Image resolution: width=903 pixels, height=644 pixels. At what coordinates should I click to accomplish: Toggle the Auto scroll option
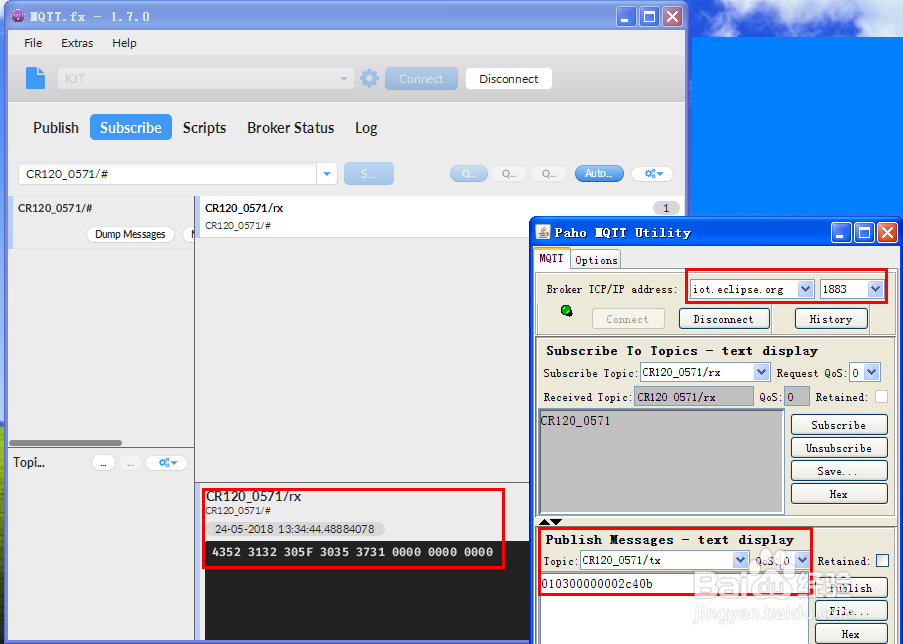[x=599, y=173]
